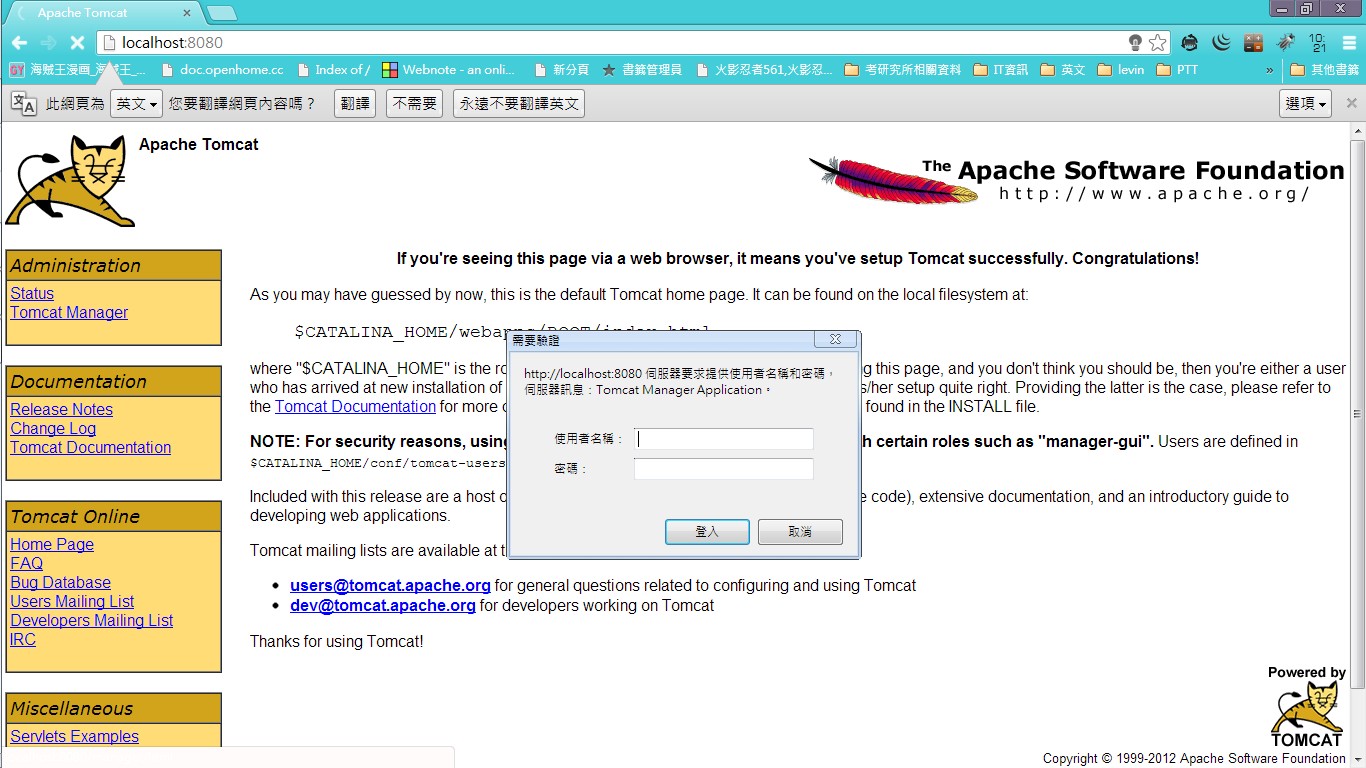Open the Developers Mailing List link
Image resolution: width=1366 pixels, height=768 pixels.
91,620
